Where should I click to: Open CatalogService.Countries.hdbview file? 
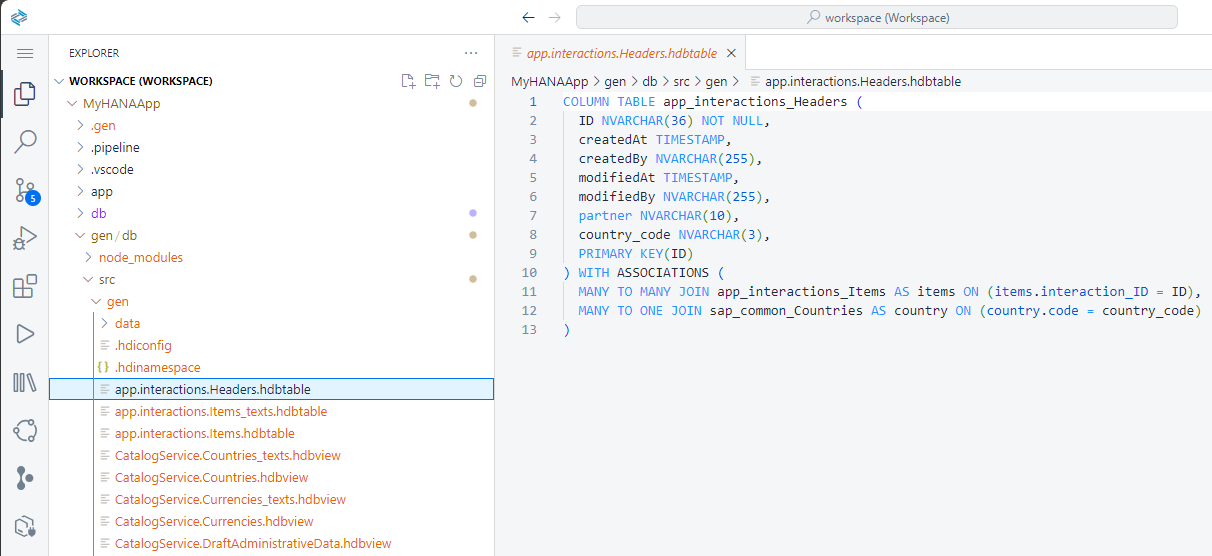point(211,477)
